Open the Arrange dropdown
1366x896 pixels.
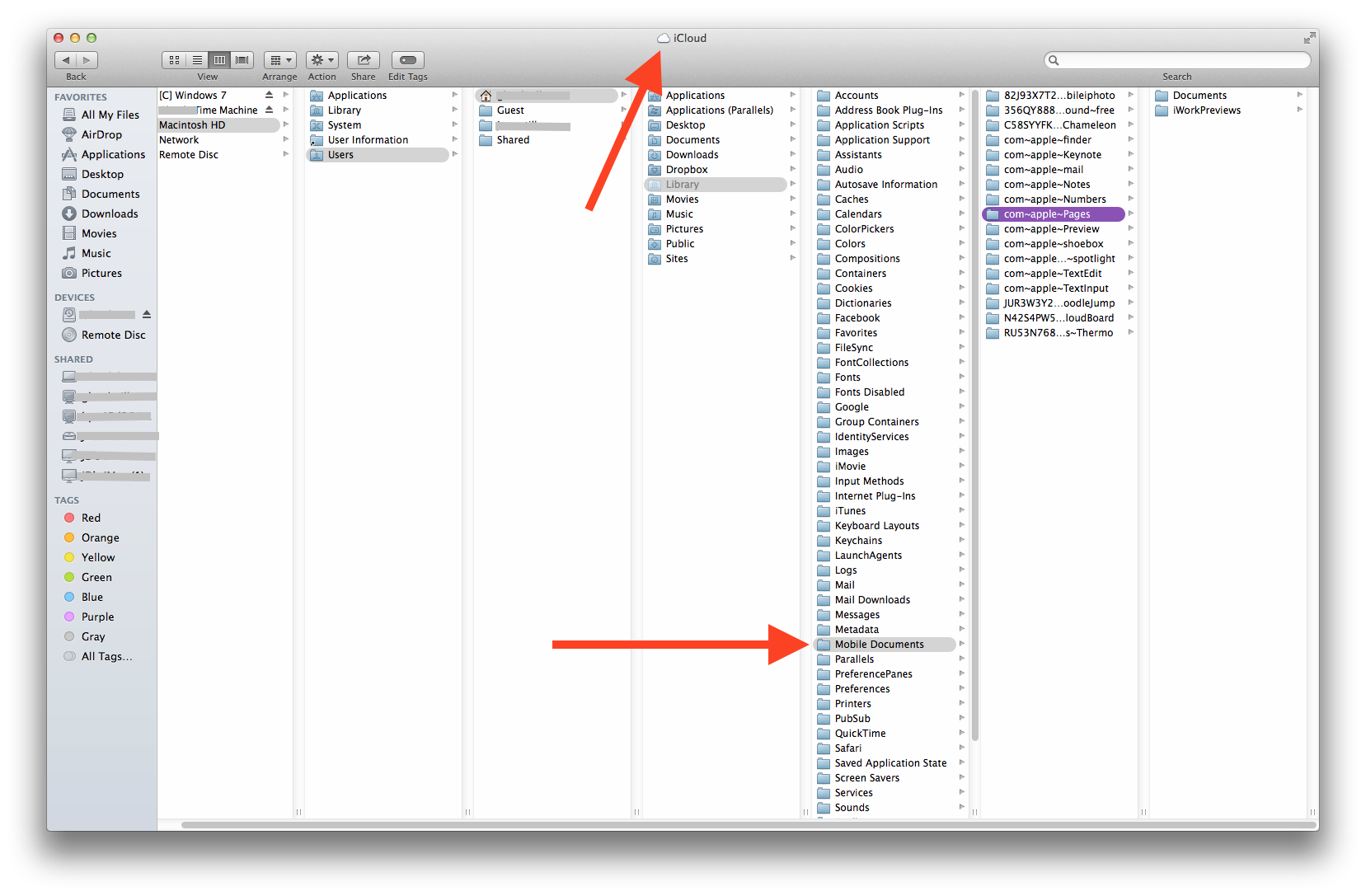(x=280, y=60)
